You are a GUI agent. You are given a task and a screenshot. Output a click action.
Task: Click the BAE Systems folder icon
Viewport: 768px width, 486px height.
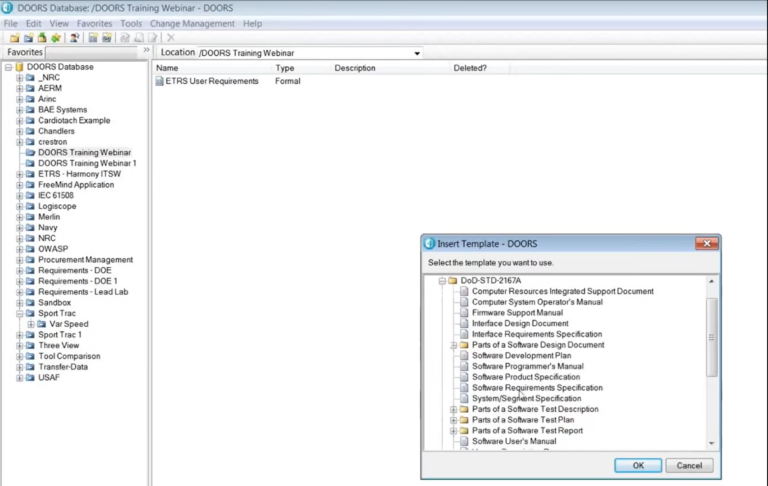(30, 110)
